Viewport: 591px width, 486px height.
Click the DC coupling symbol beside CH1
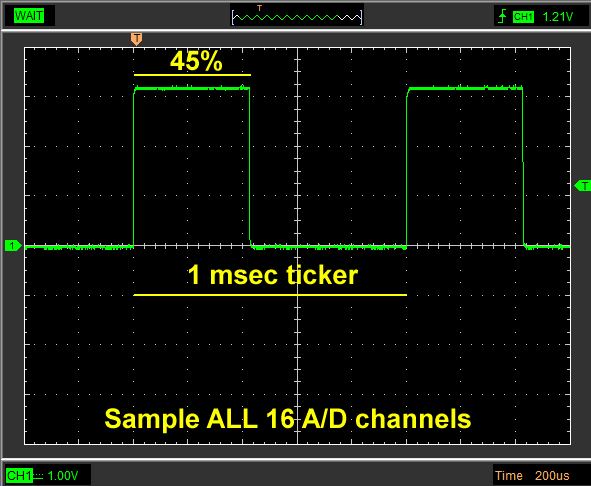(38, 476)
